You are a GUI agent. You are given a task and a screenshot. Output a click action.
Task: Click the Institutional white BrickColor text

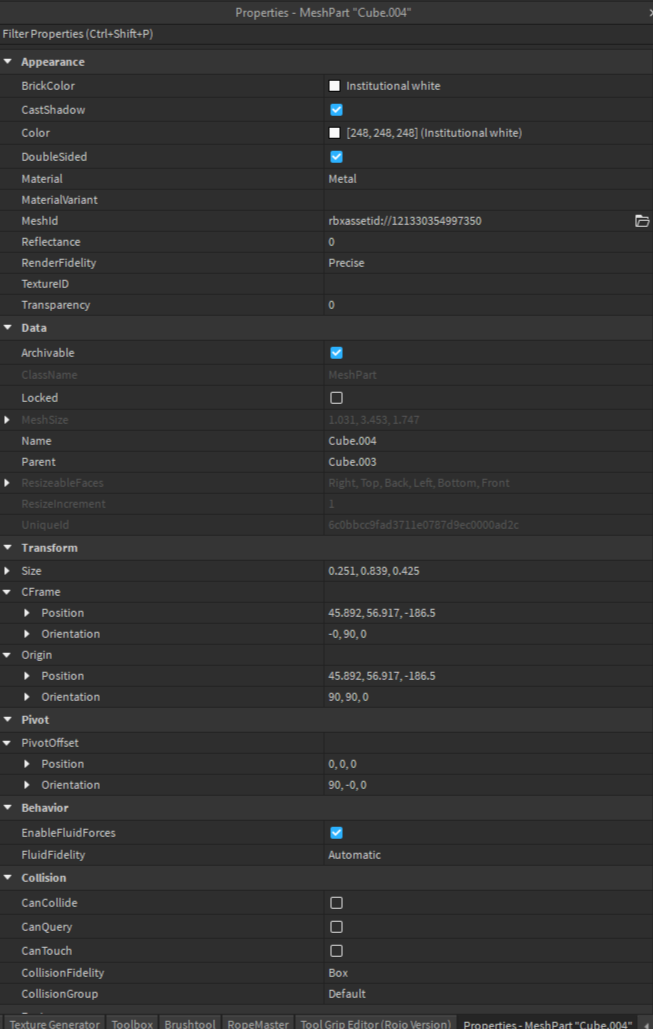click(393, 86)
